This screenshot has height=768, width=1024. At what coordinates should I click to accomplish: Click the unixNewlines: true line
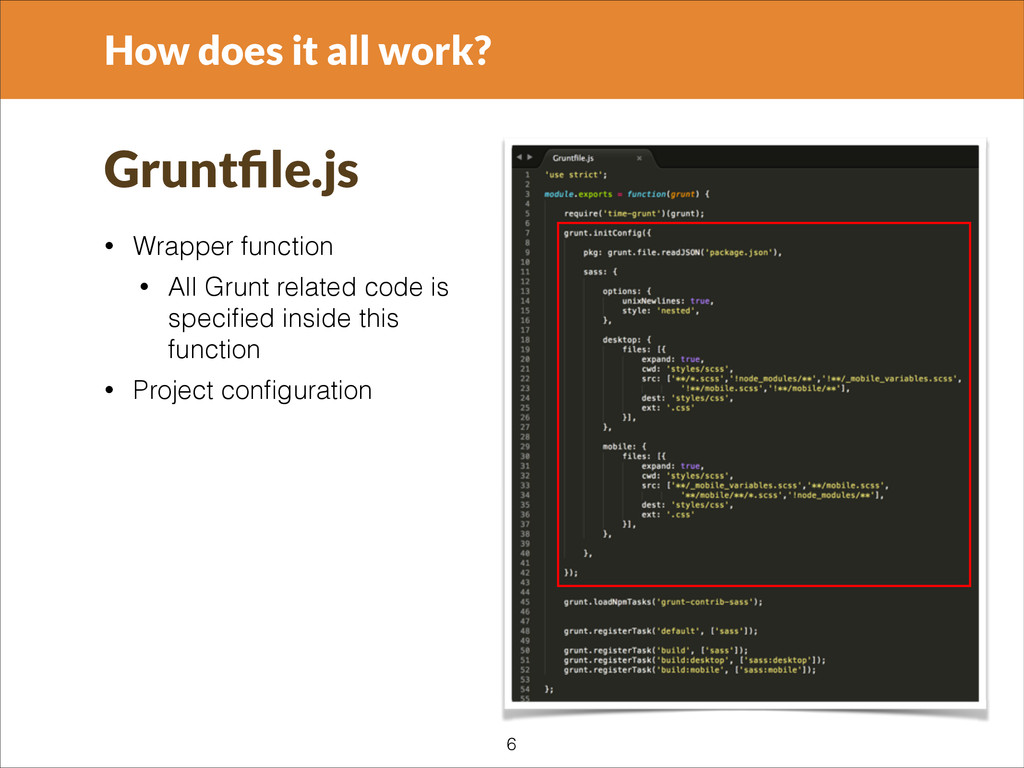(x=668, y=301)
